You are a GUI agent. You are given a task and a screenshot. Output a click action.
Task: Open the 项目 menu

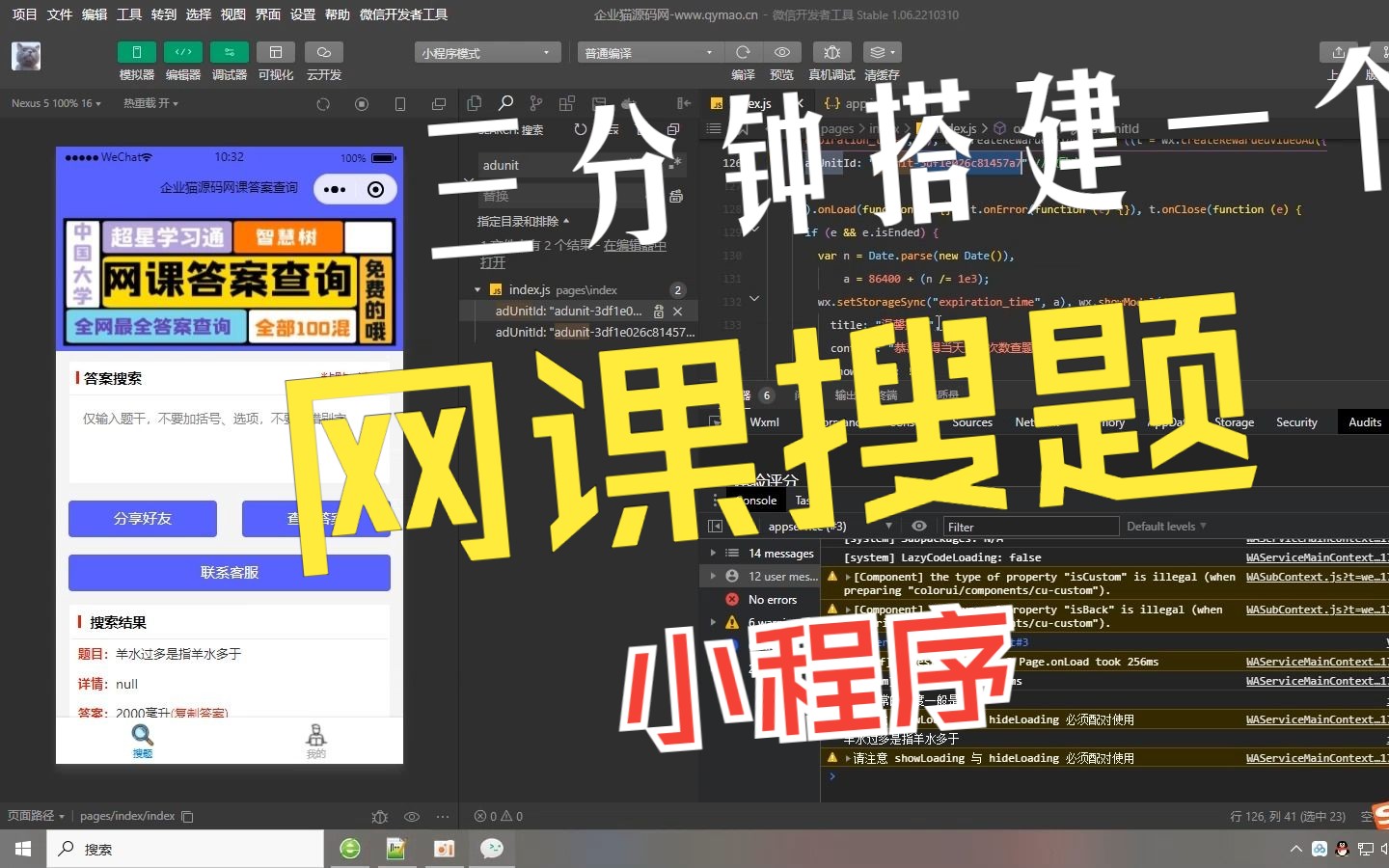[x=24, y=14]
